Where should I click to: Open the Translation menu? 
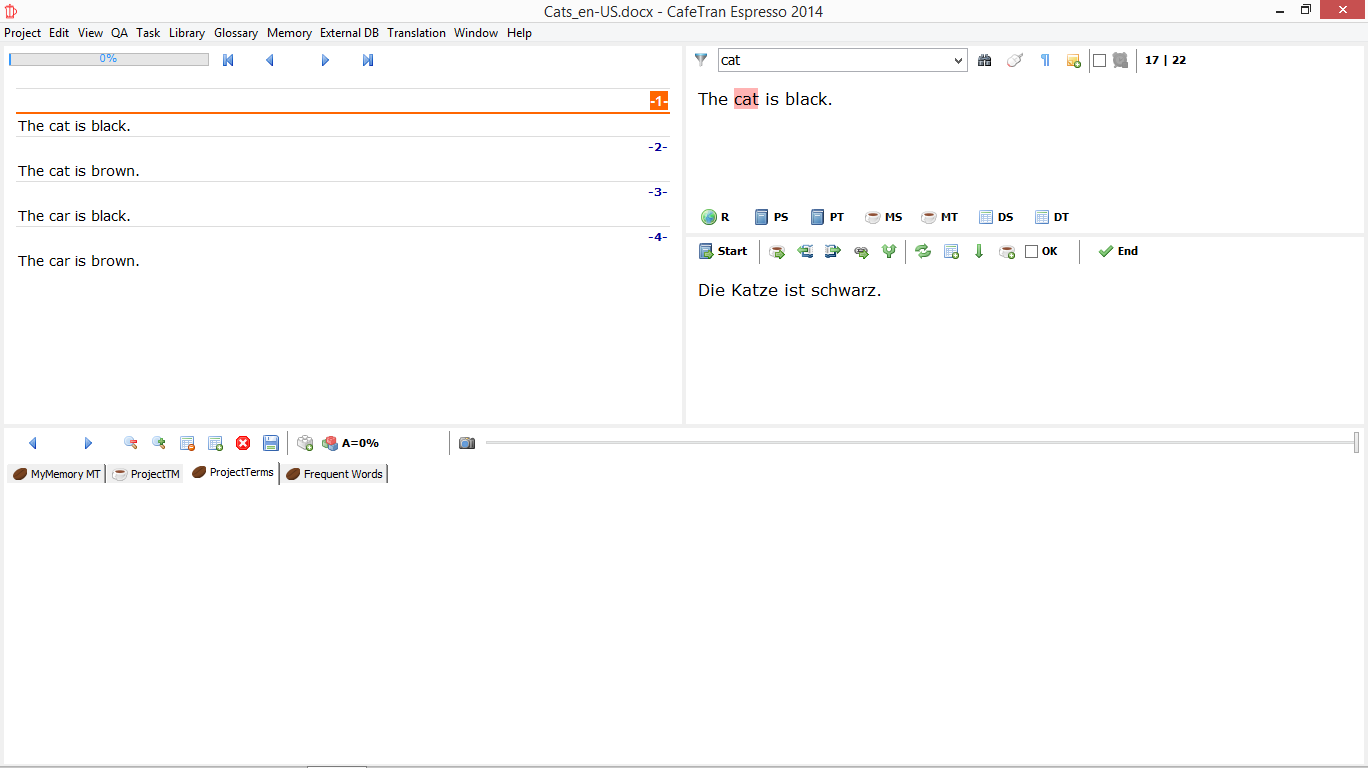[416, 33]
